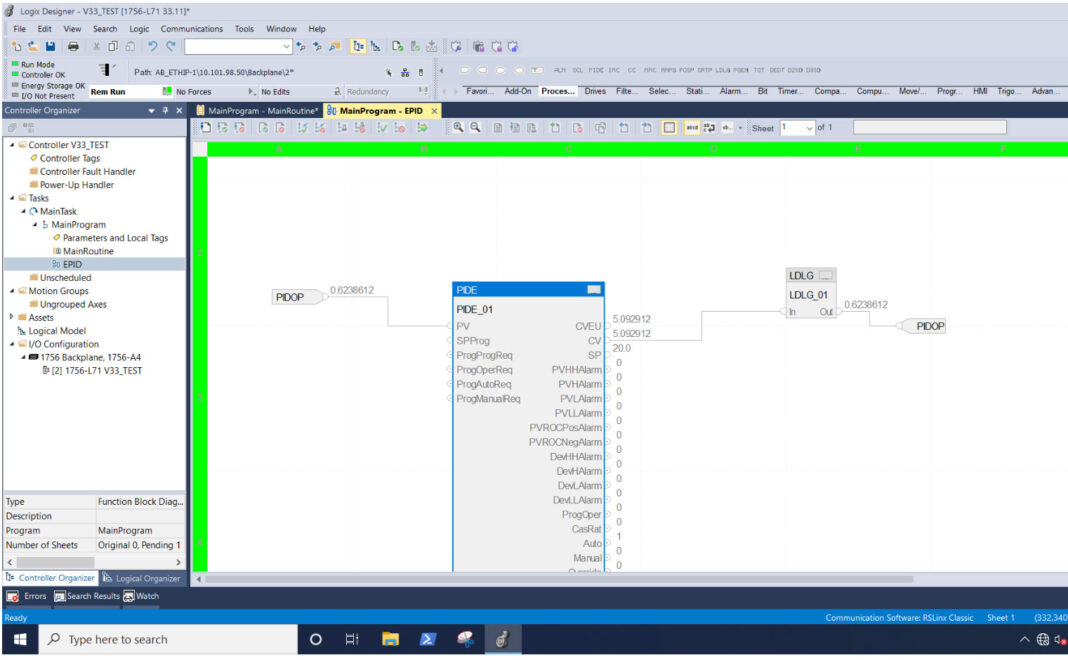Image resolution: width=1068 pixels, height=660 pixels.
Task: Save the project using the Save icon
Action: (51, 46)
